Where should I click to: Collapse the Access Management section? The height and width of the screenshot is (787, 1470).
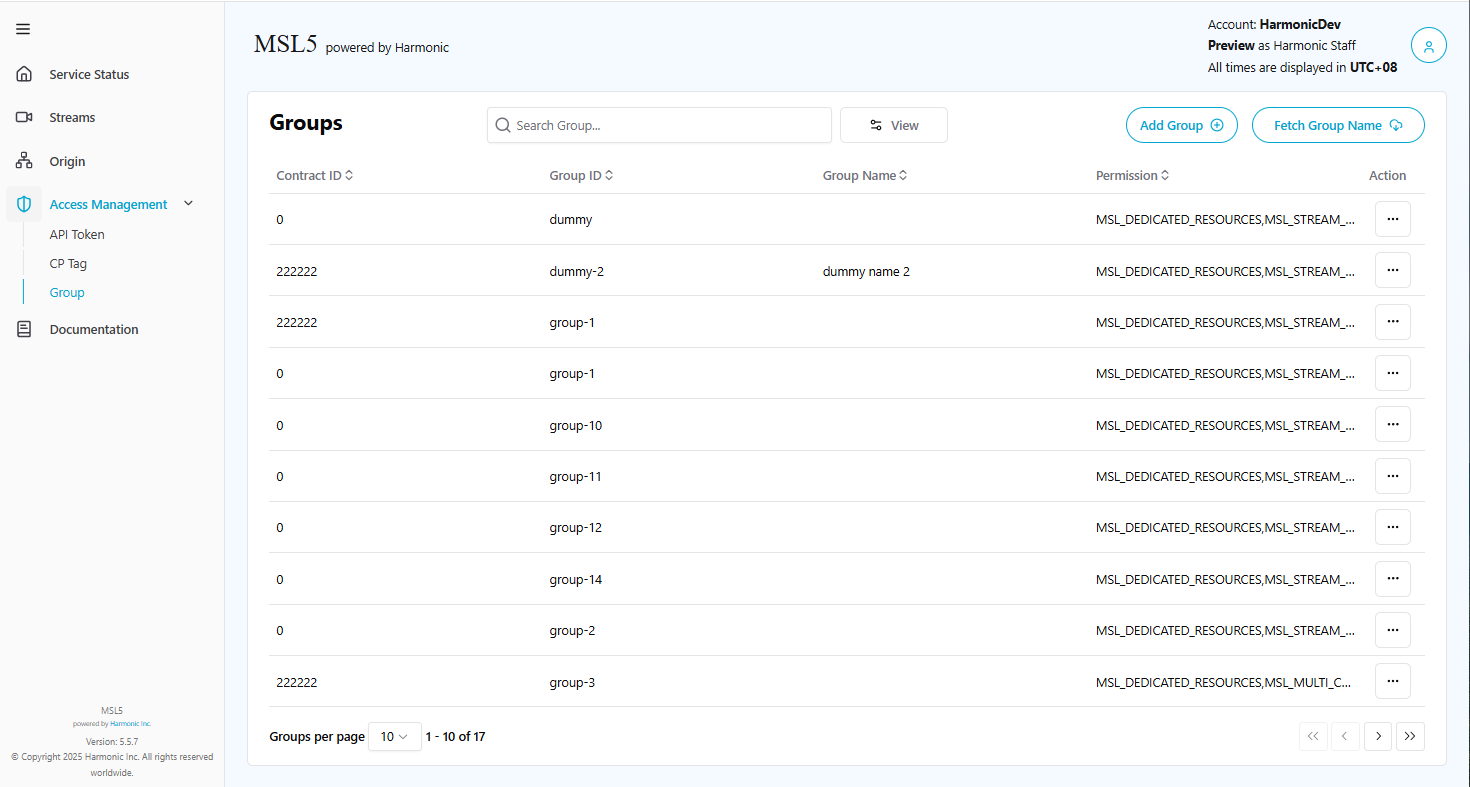[188, 204]
